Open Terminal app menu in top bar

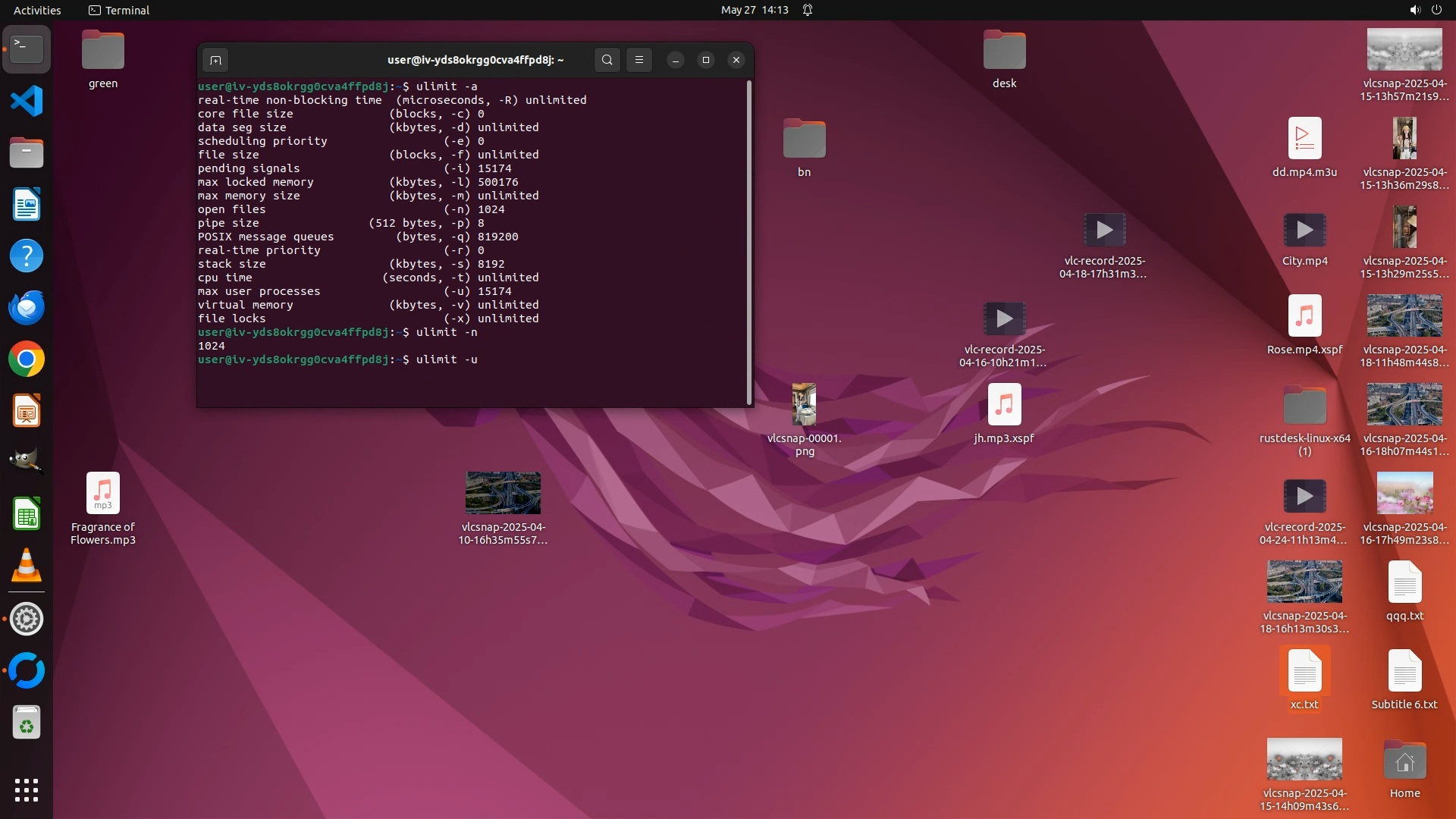[x=119, y=10]
